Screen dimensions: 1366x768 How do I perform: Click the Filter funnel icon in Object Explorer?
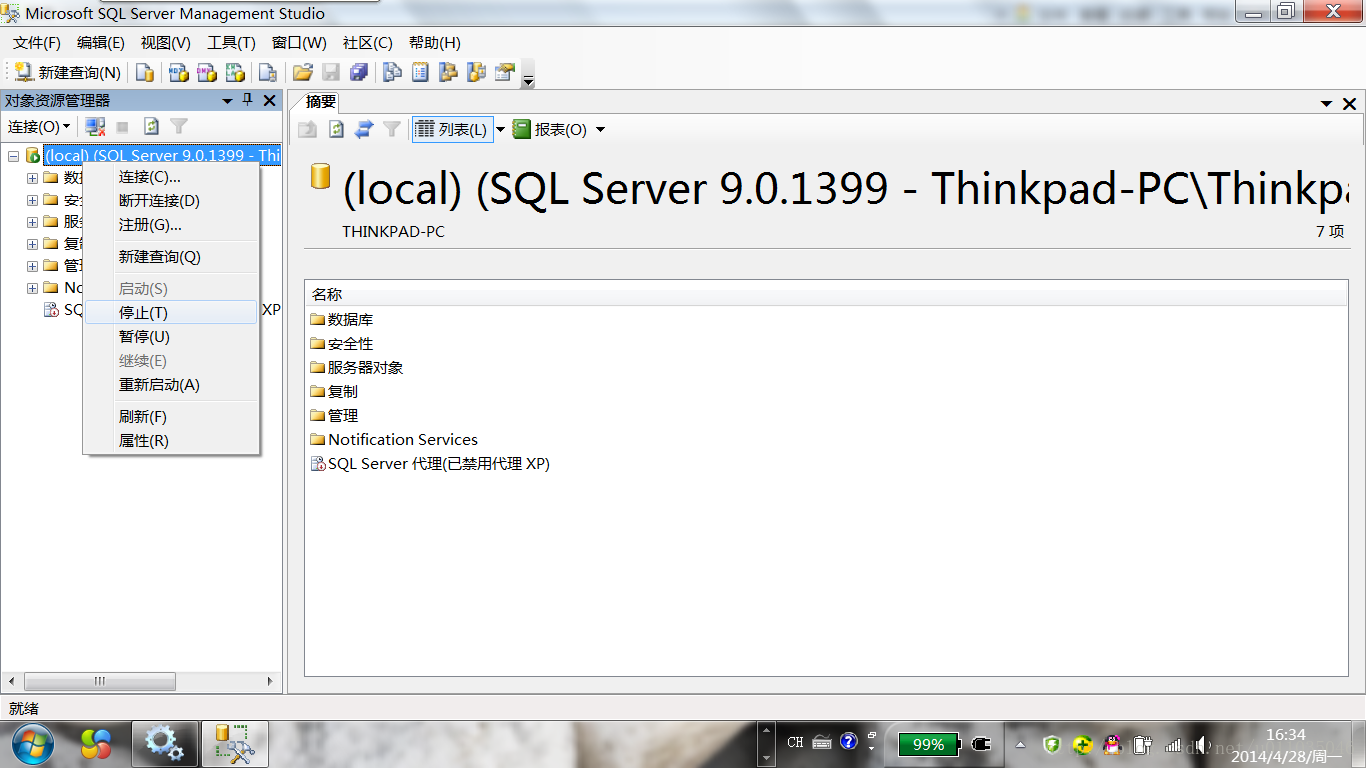(x=179, y=127)
